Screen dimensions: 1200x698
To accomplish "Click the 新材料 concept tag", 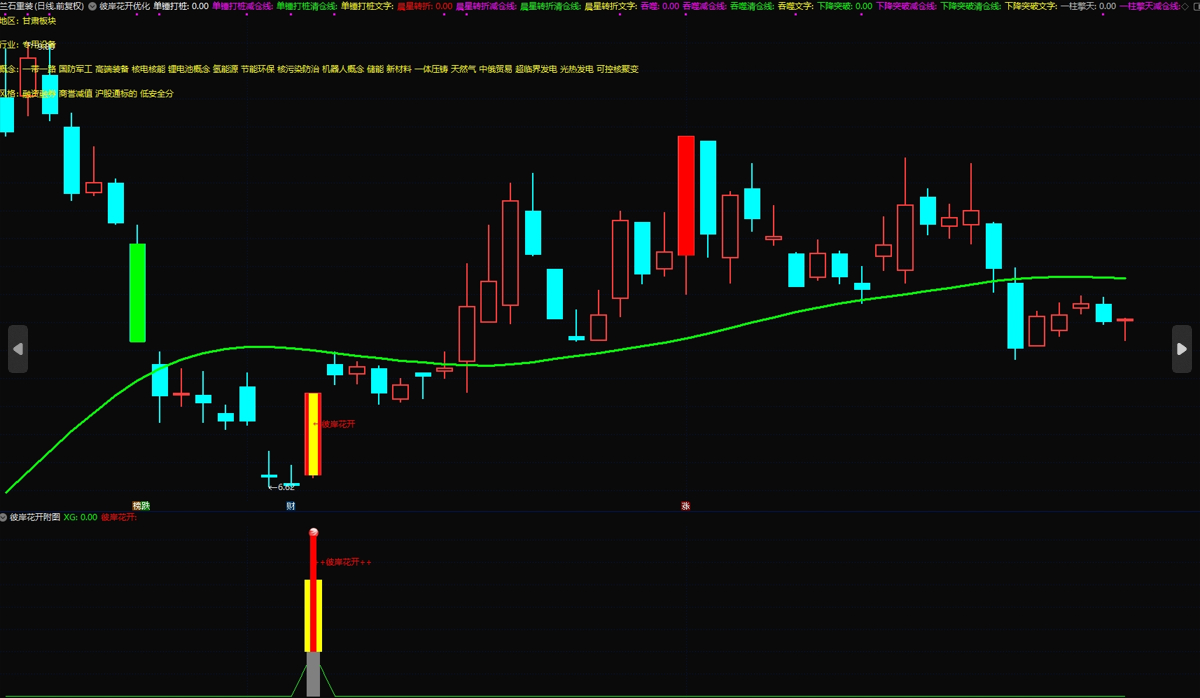I will pyautogui.click(x=399, y=69).
